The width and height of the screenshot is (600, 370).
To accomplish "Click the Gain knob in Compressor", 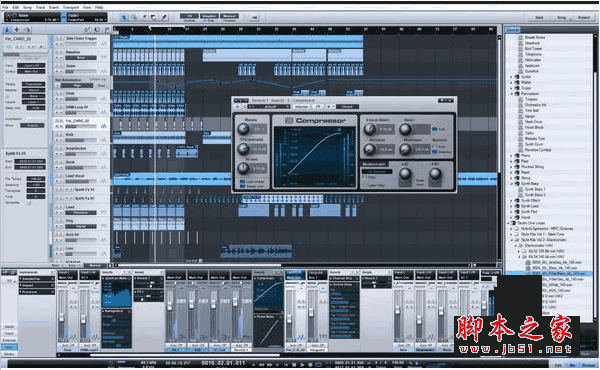I will point(405,129).
